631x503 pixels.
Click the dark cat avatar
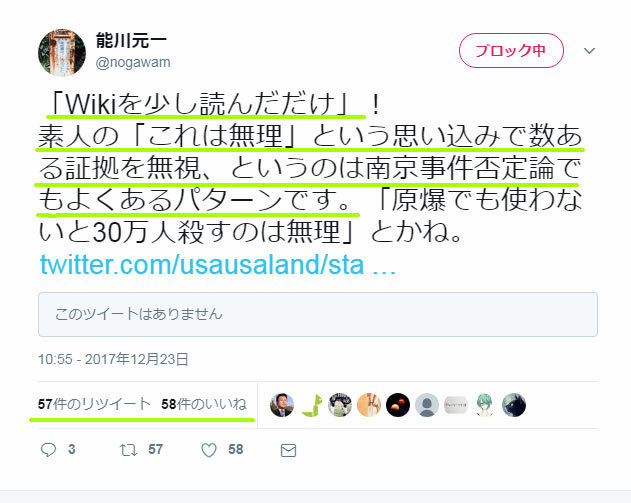(x=514, y=405)
